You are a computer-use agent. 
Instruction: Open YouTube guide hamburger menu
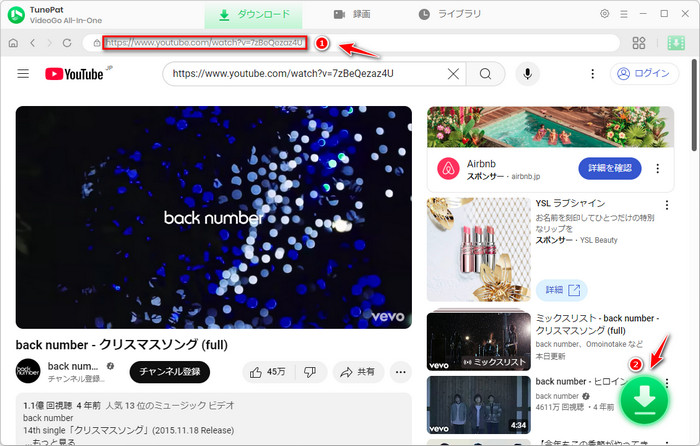click(23, 74)
